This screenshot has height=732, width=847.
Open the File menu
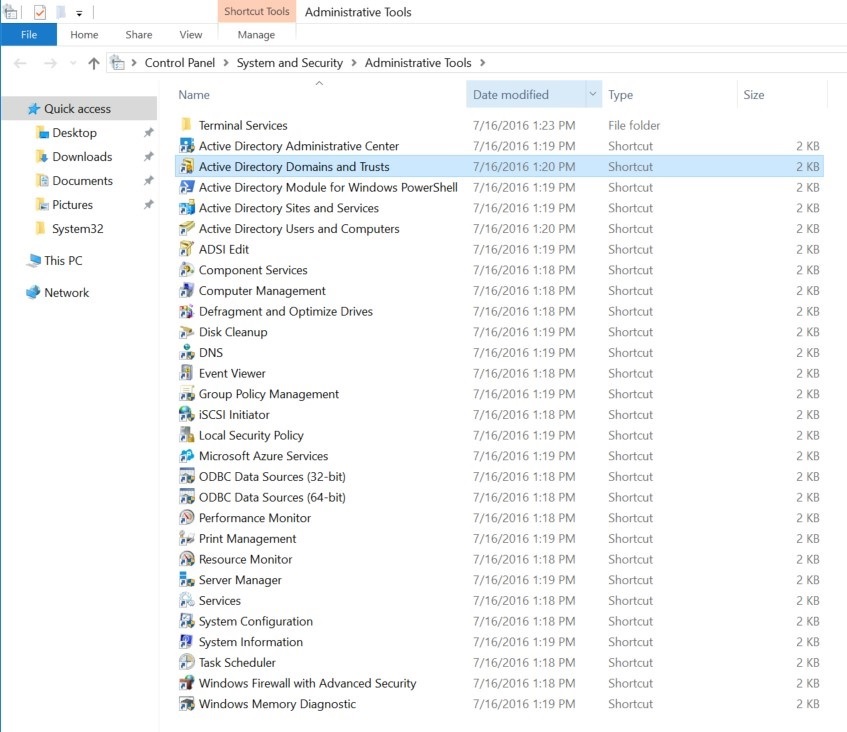click(28, 35)
